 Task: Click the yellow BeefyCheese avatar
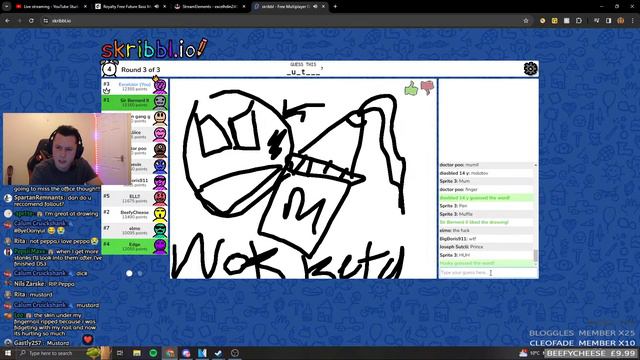point(160,214)
